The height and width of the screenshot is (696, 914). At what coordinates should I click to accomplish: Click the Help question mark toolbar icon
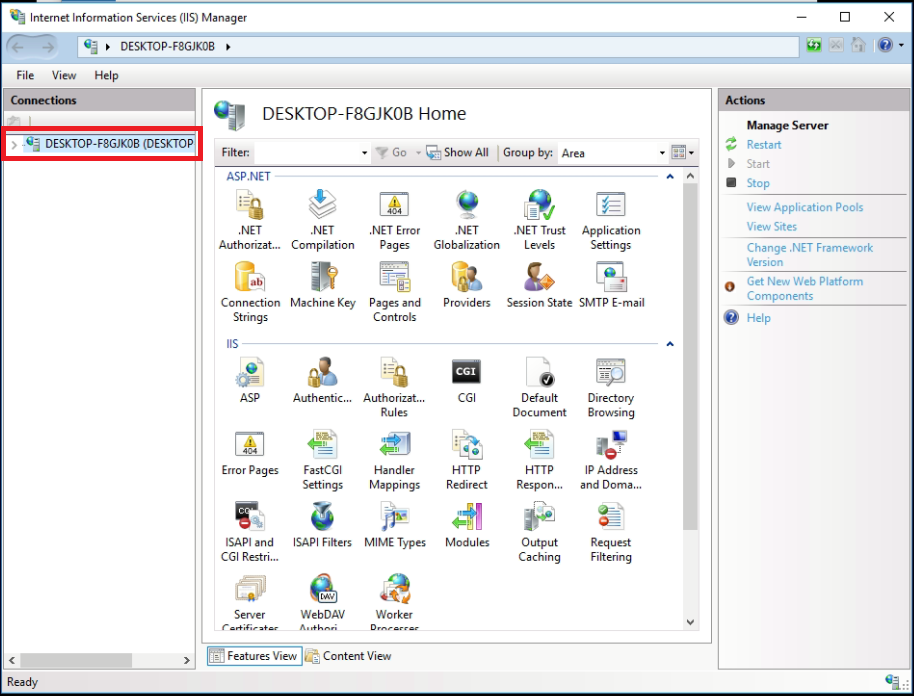[x=885, y=45]
